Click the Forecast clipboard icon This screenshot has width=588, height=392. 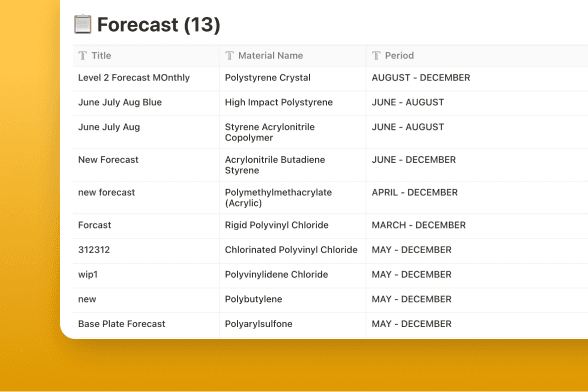coord(82,24)
